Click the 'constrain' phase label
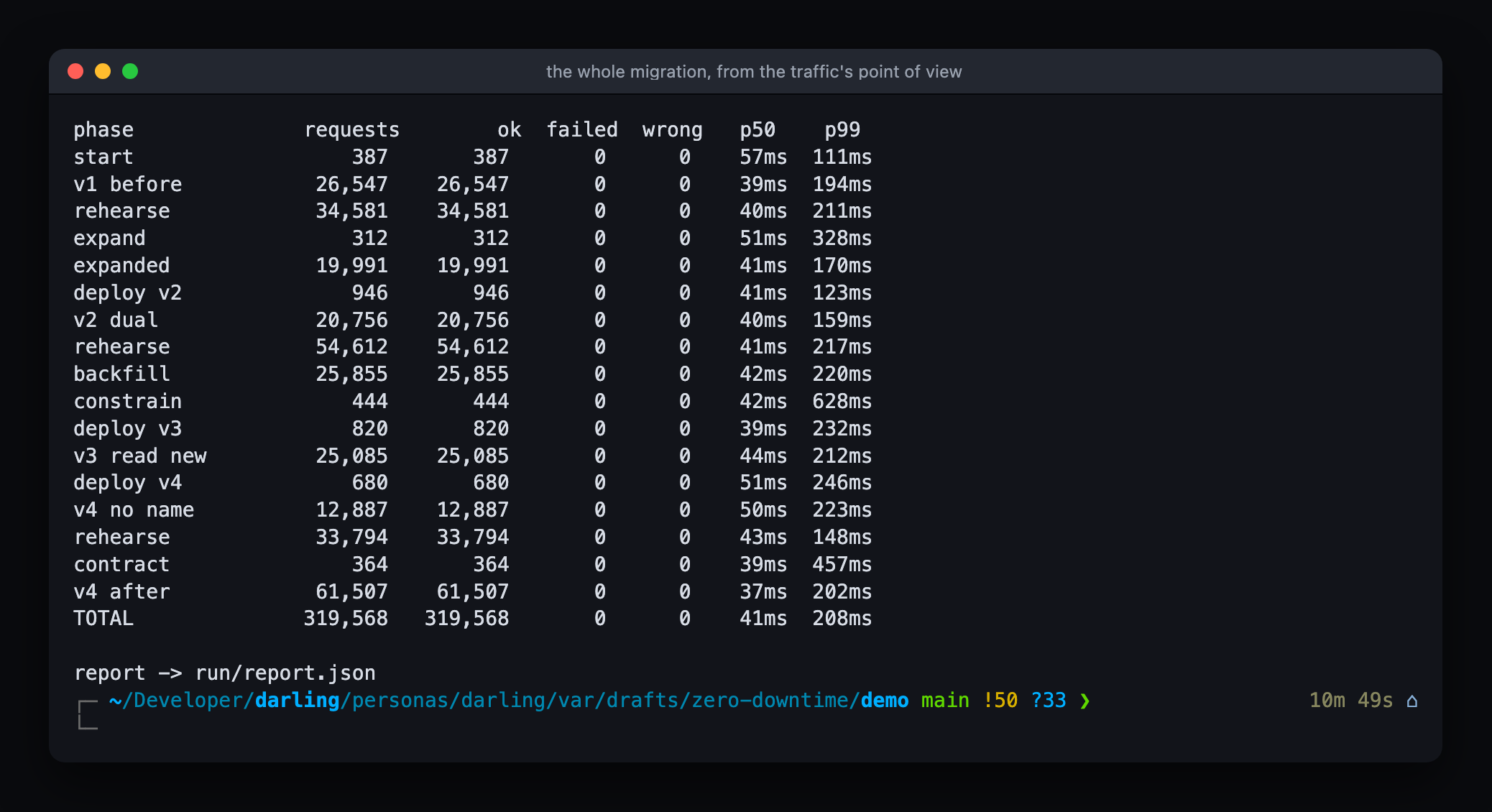 128,402
